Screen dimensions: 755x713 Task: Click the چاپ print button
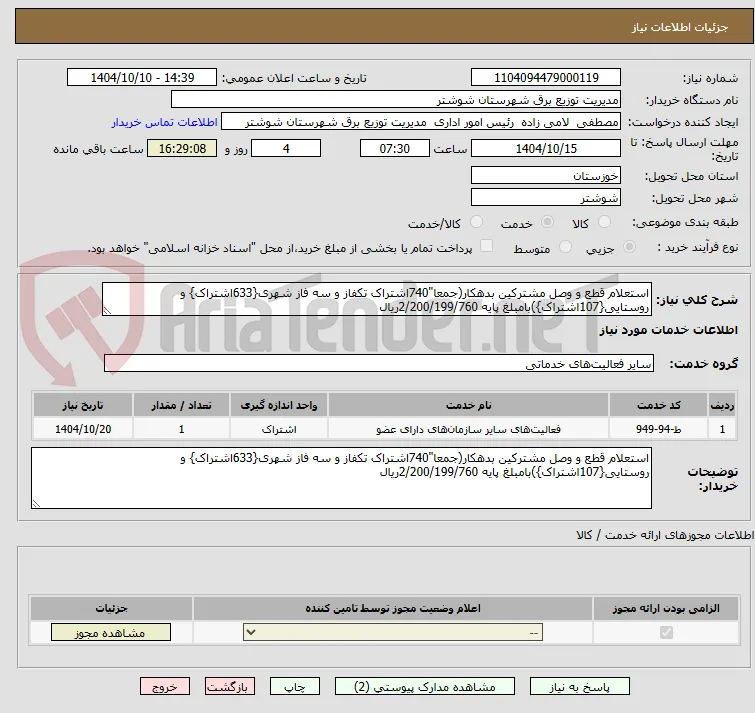(295, 687)
